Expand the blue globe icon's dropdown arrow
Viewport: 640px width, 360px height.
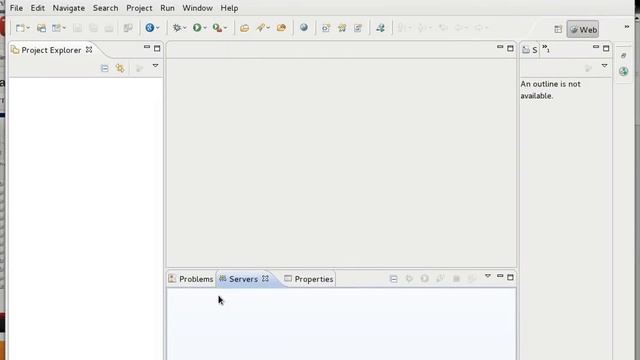(158, 28)
